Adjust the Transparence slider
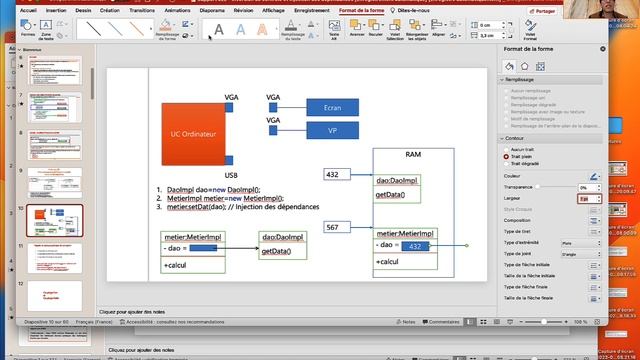The height and width of the screenshot is (360, 640). coord(538,187)
